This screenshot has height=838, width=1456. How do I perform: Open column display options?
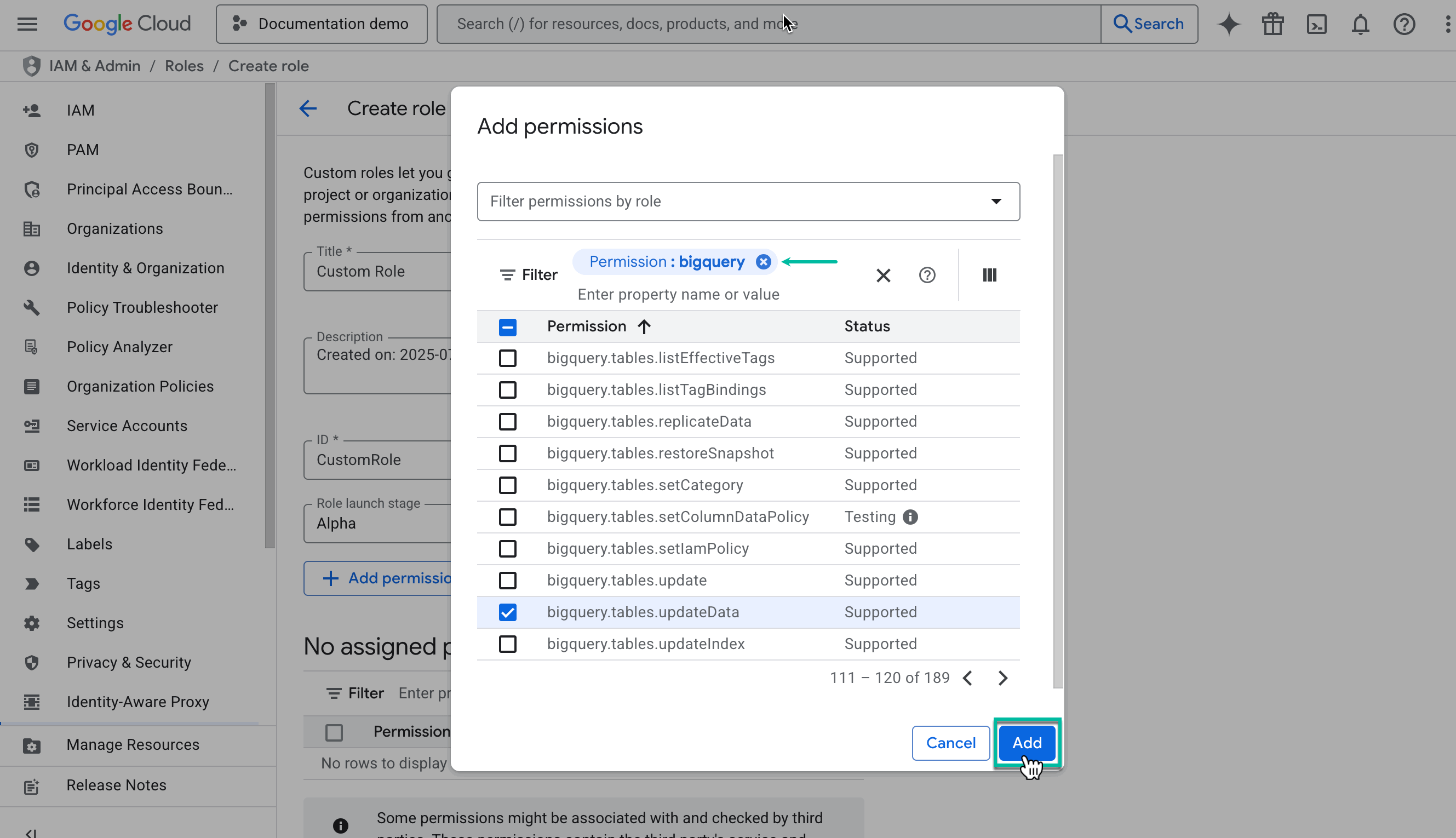[989, 275]
